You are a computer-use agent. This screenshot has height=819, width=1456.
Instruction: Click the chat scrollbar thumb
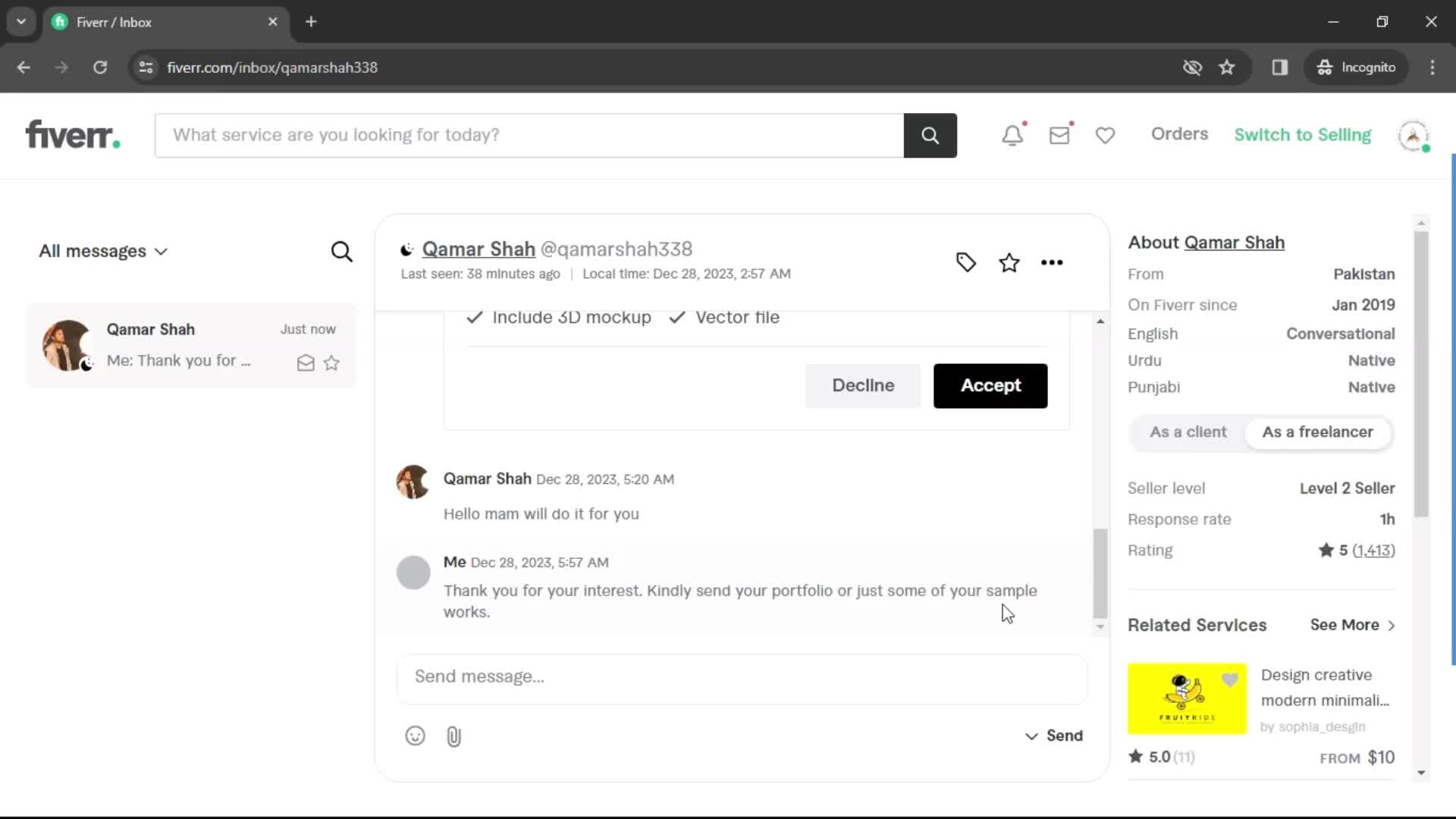click(x=1100, y=574)
